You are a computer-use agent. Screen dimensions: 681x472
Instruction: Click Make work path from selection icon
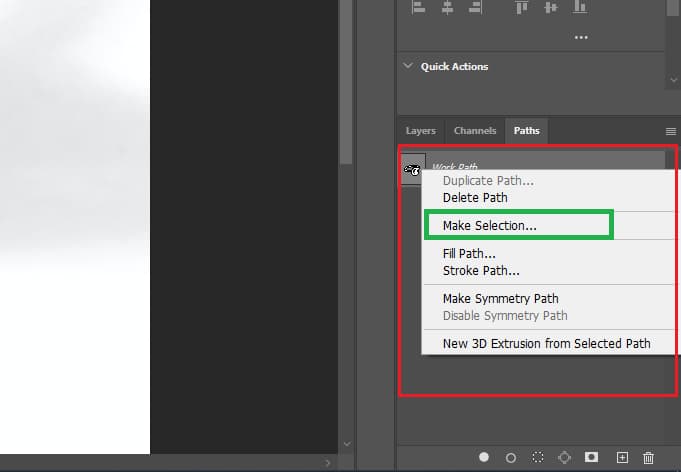pos(564,457)
